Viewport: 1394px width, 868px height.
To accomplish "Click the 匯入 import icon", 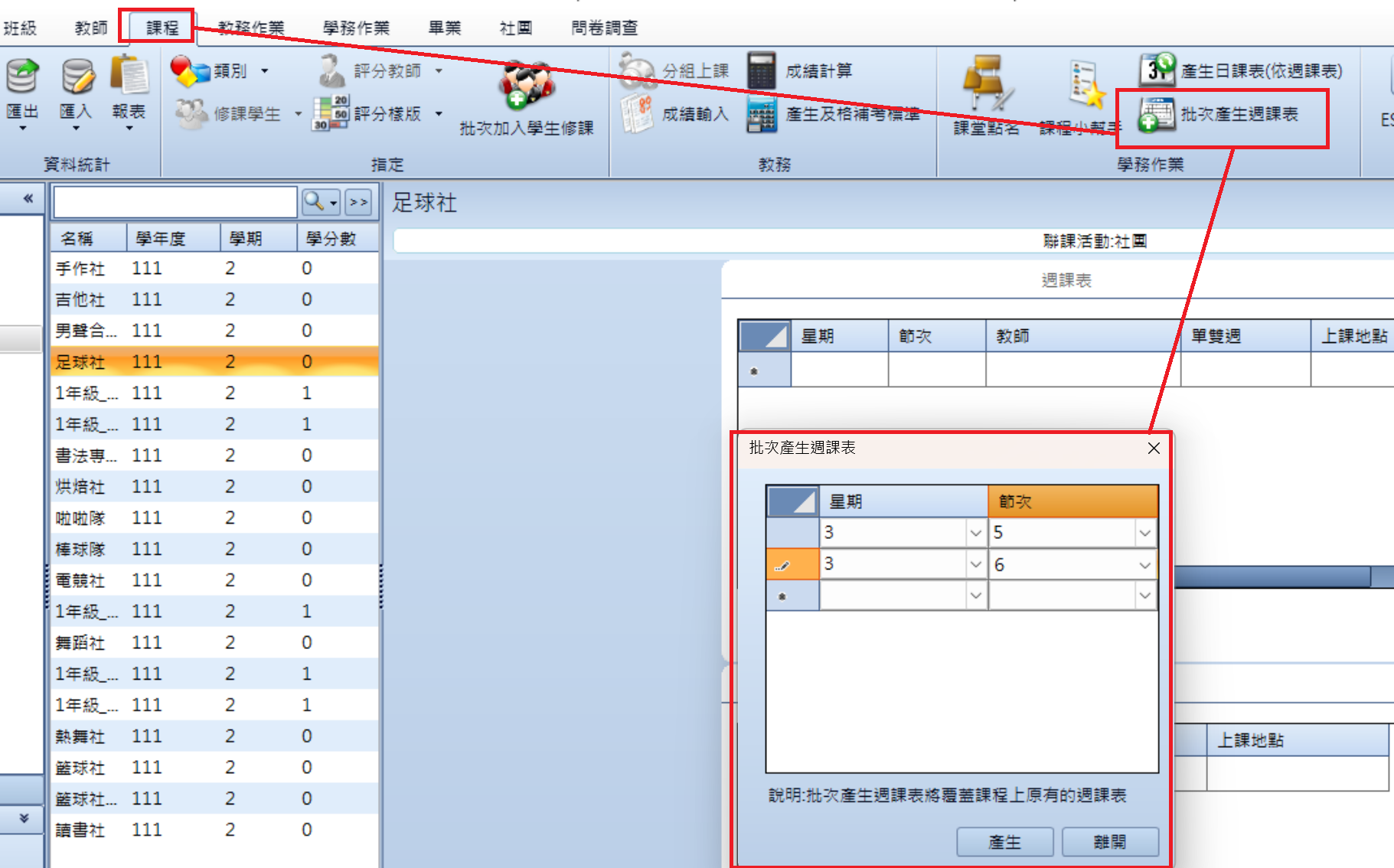I will (x=77, y=76).
